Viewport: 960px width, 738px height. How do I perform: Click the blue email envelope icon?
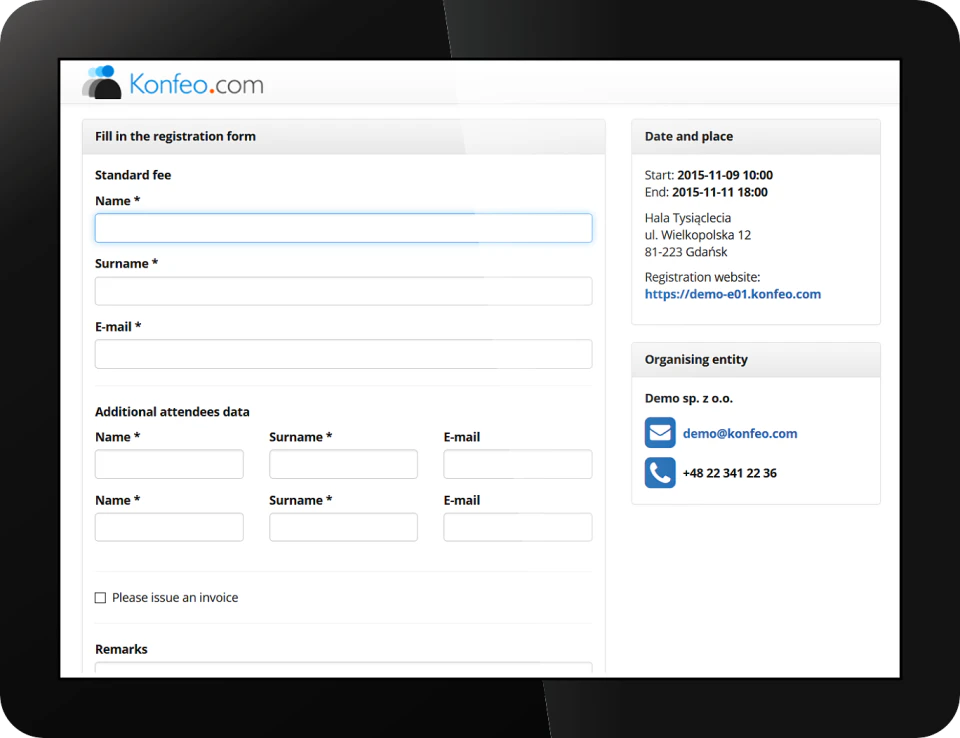click(x=659, y=432)
